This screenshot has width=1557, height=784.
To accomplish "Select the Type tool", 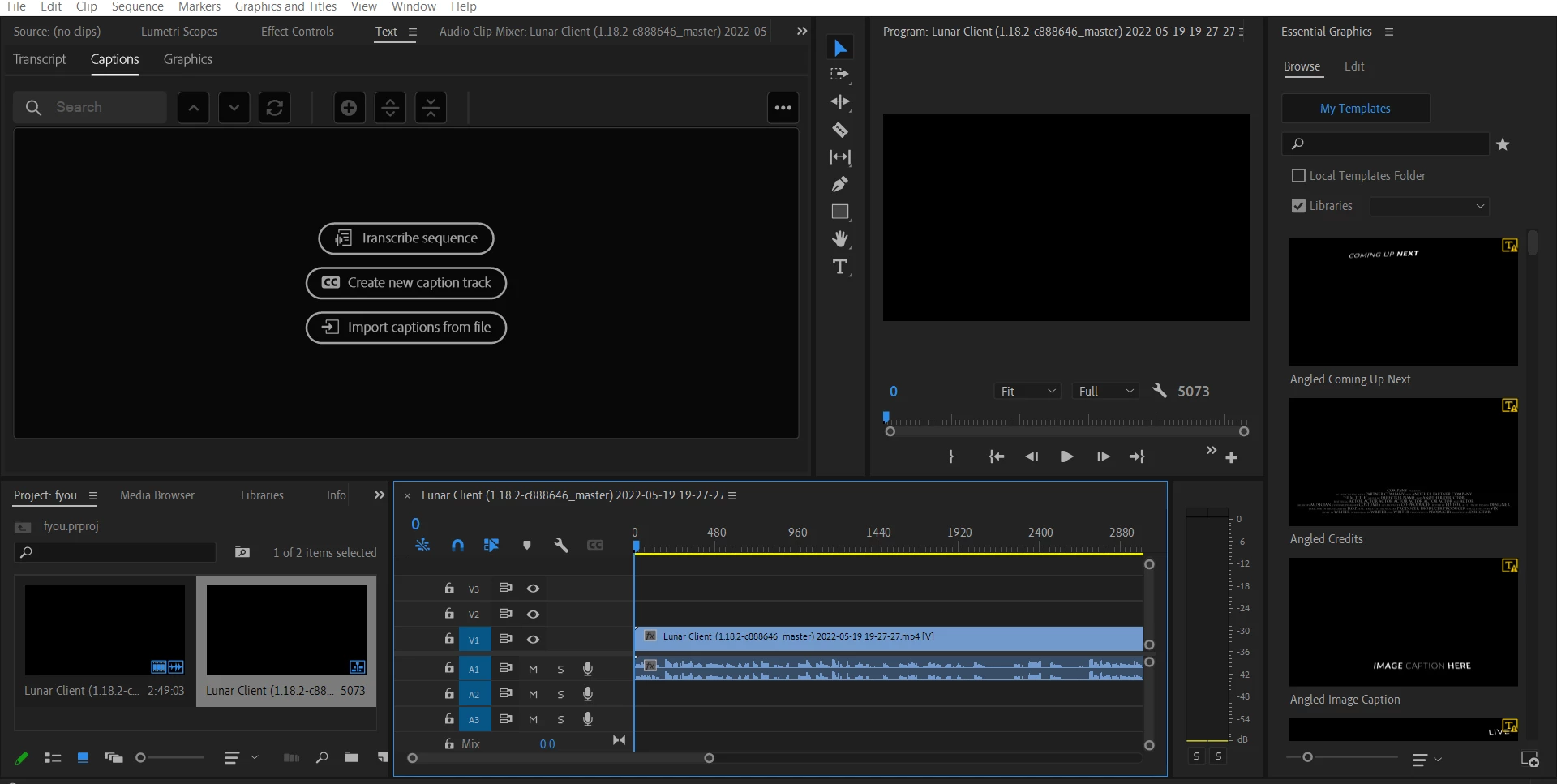I will (840, 267).
